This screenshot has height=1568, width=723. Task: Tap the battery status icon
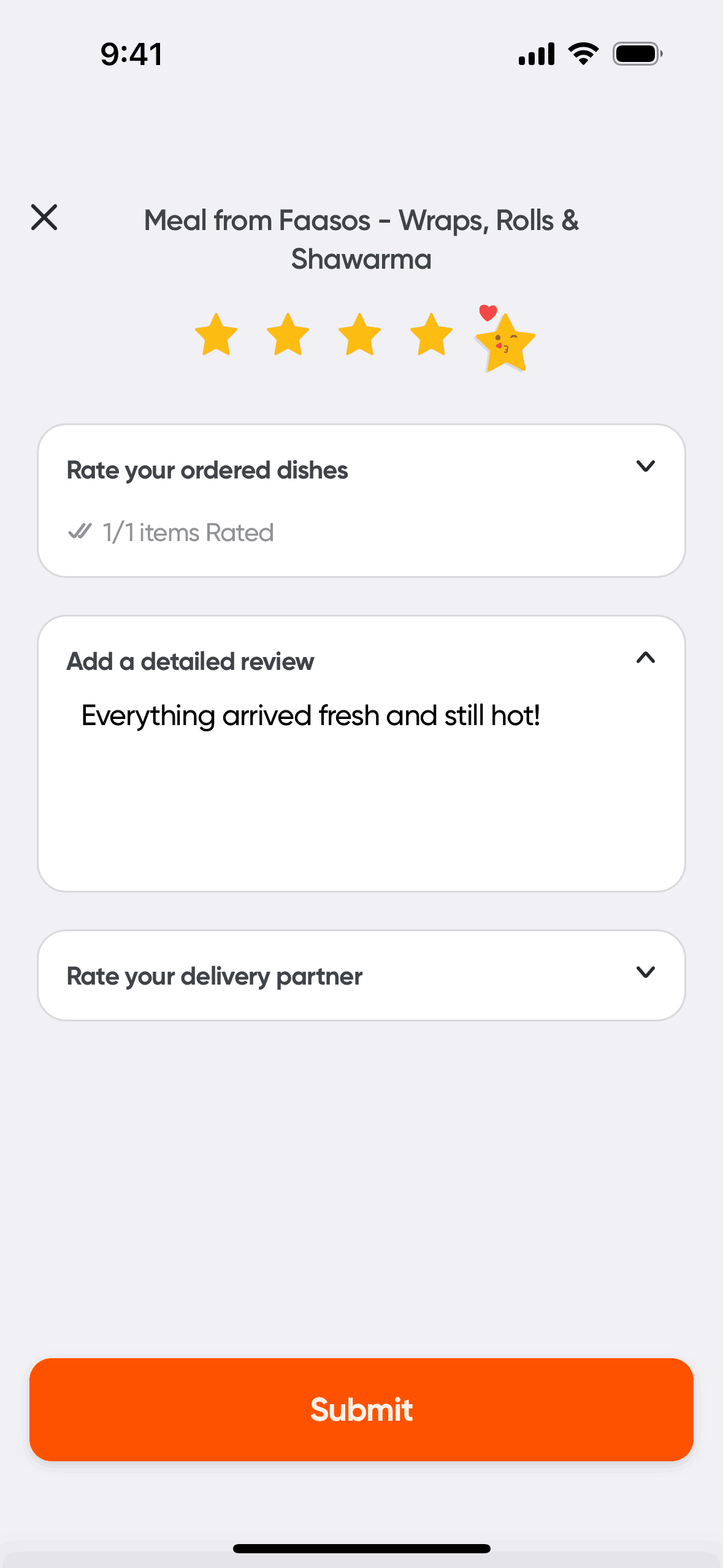[x=637, y=54]
